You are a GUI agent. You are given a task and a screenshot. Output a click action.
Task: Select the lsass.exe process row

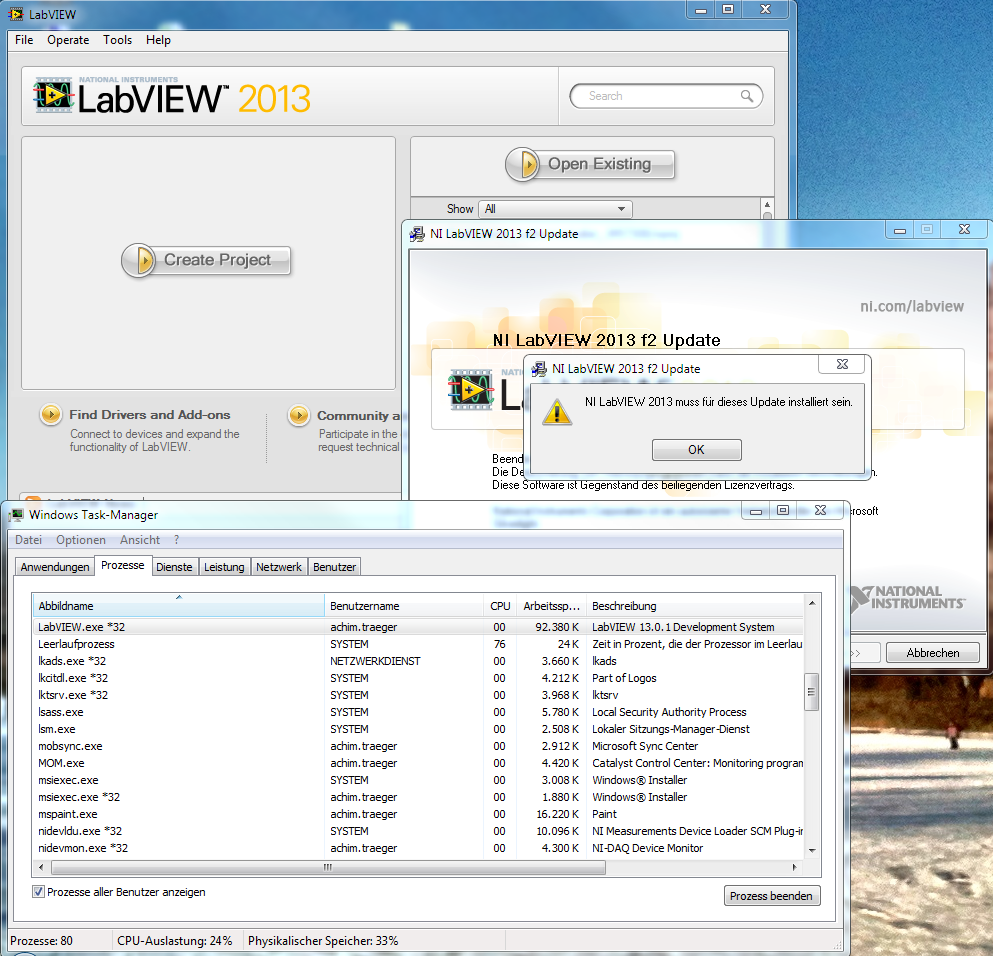click(418, 712)
